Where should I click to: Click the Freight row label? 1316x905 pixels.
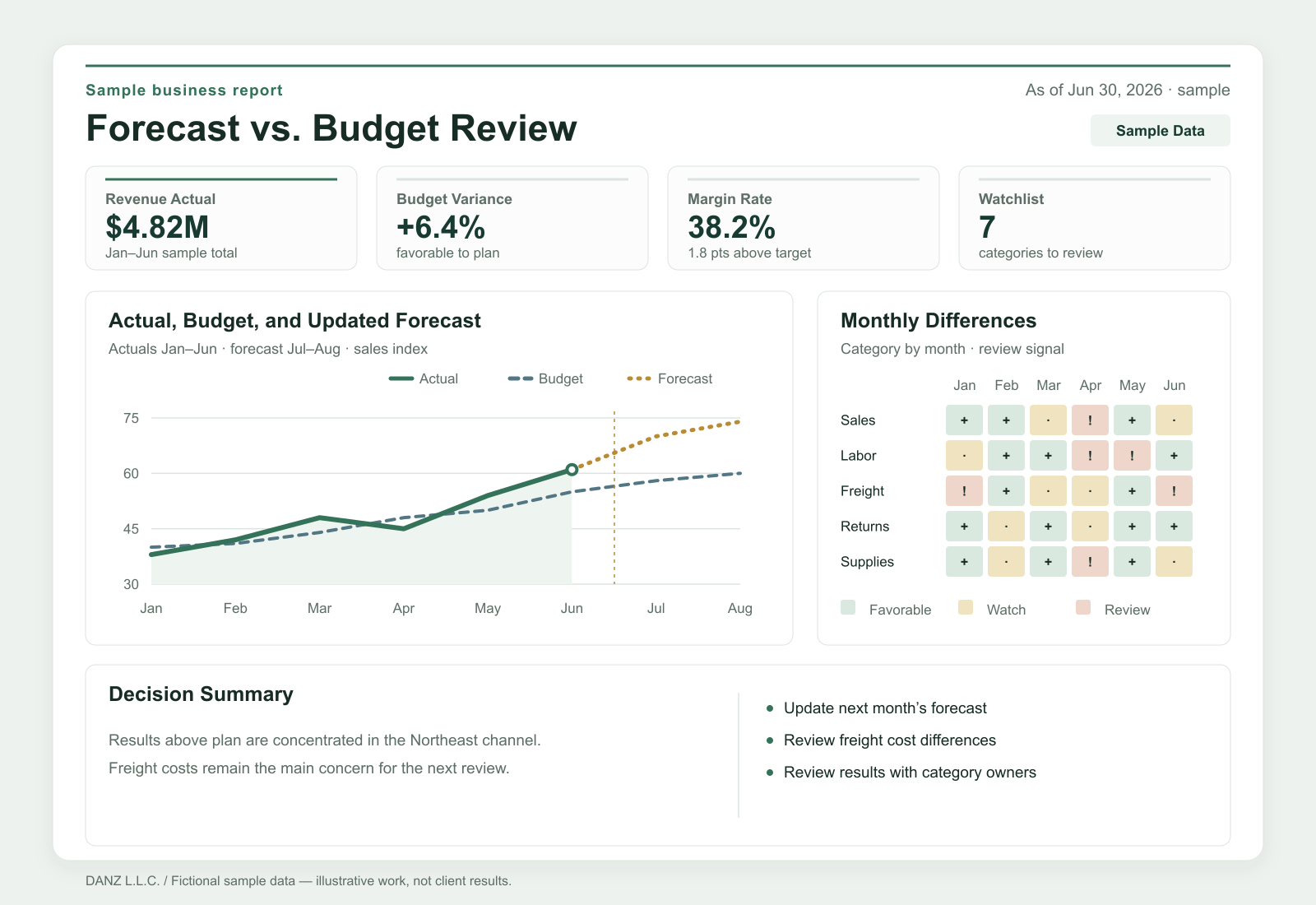pyautogui.click(x=862, y=490)
